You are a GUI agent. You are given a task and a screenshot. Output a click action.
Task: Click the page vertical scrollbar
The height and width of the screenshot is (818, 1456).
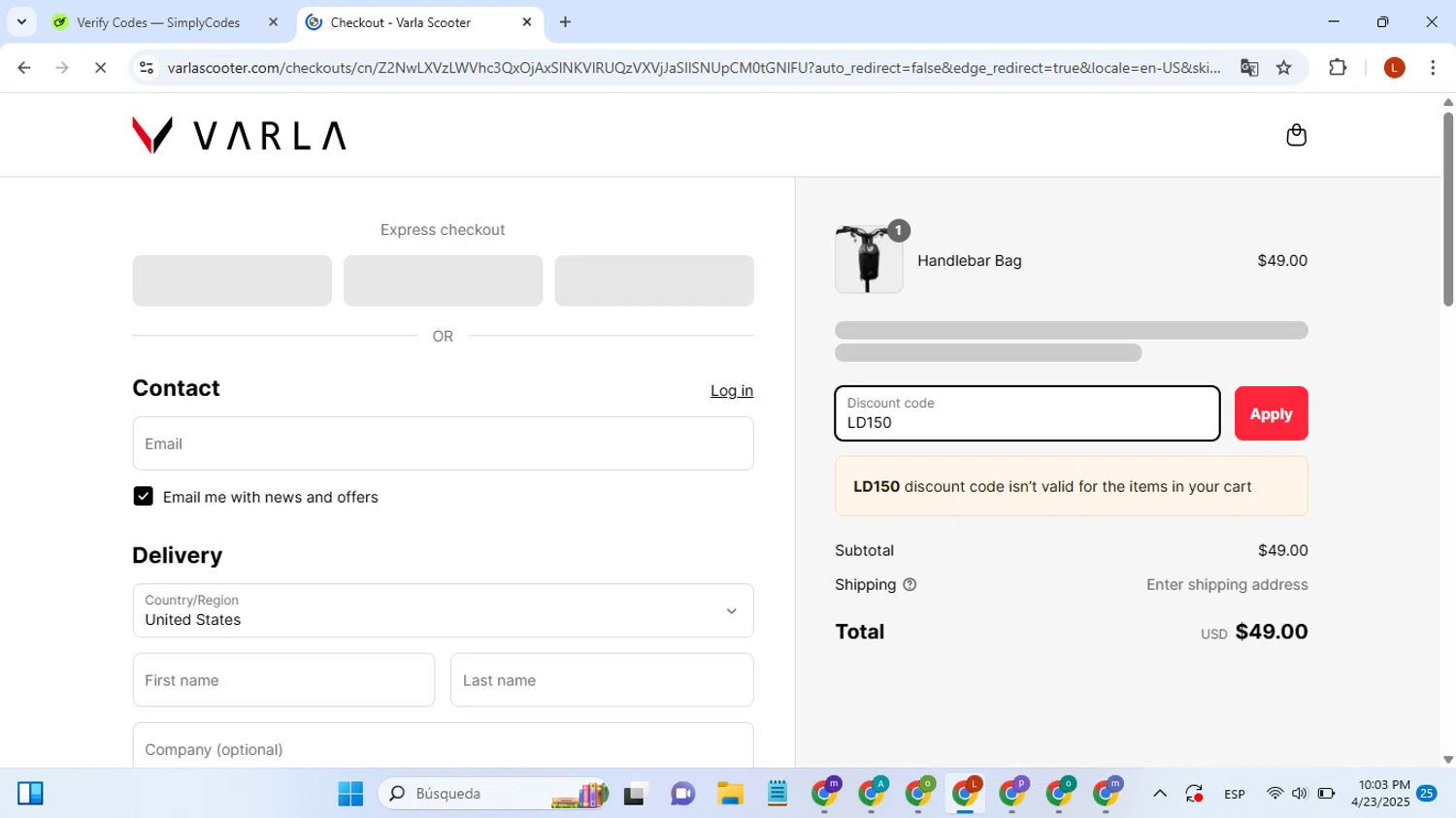[1448, 210]
